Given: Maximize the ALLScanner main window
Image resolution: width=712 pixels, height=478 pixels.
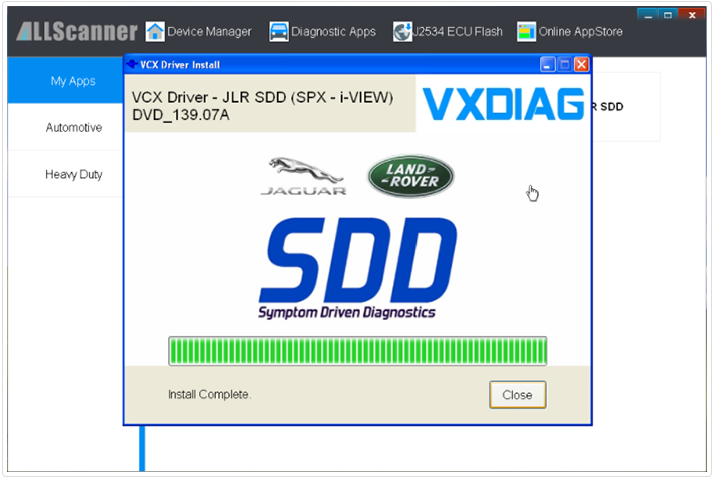Looking at the screenshot, I should (668, 15).
